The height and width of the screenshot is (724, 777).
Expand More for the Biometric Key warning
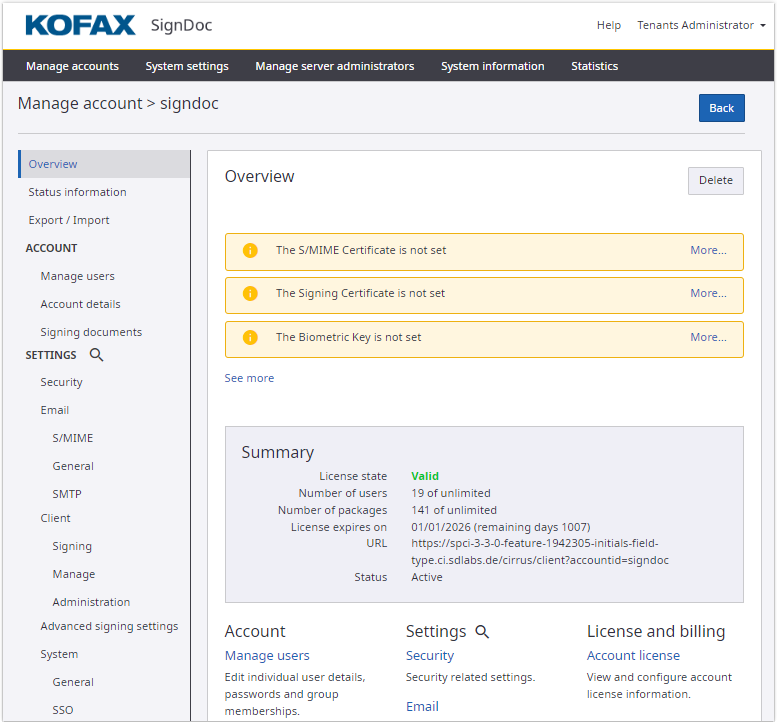pos(708,338)
